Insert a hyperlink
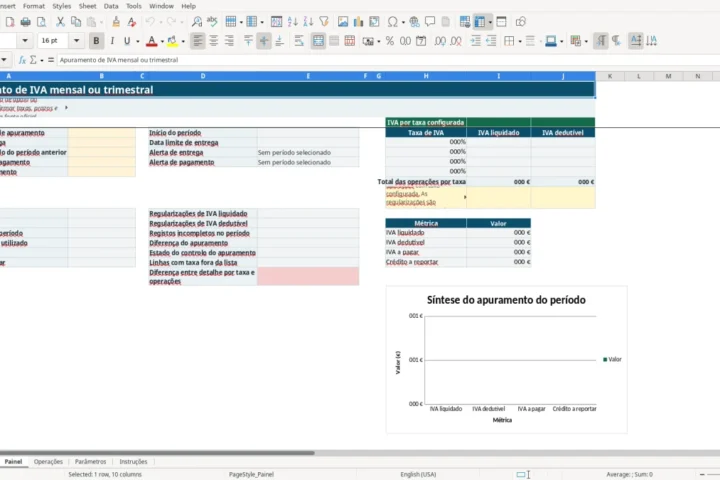Image resolution: width=720 pixels, height=480 pixels. click(414, 22)
